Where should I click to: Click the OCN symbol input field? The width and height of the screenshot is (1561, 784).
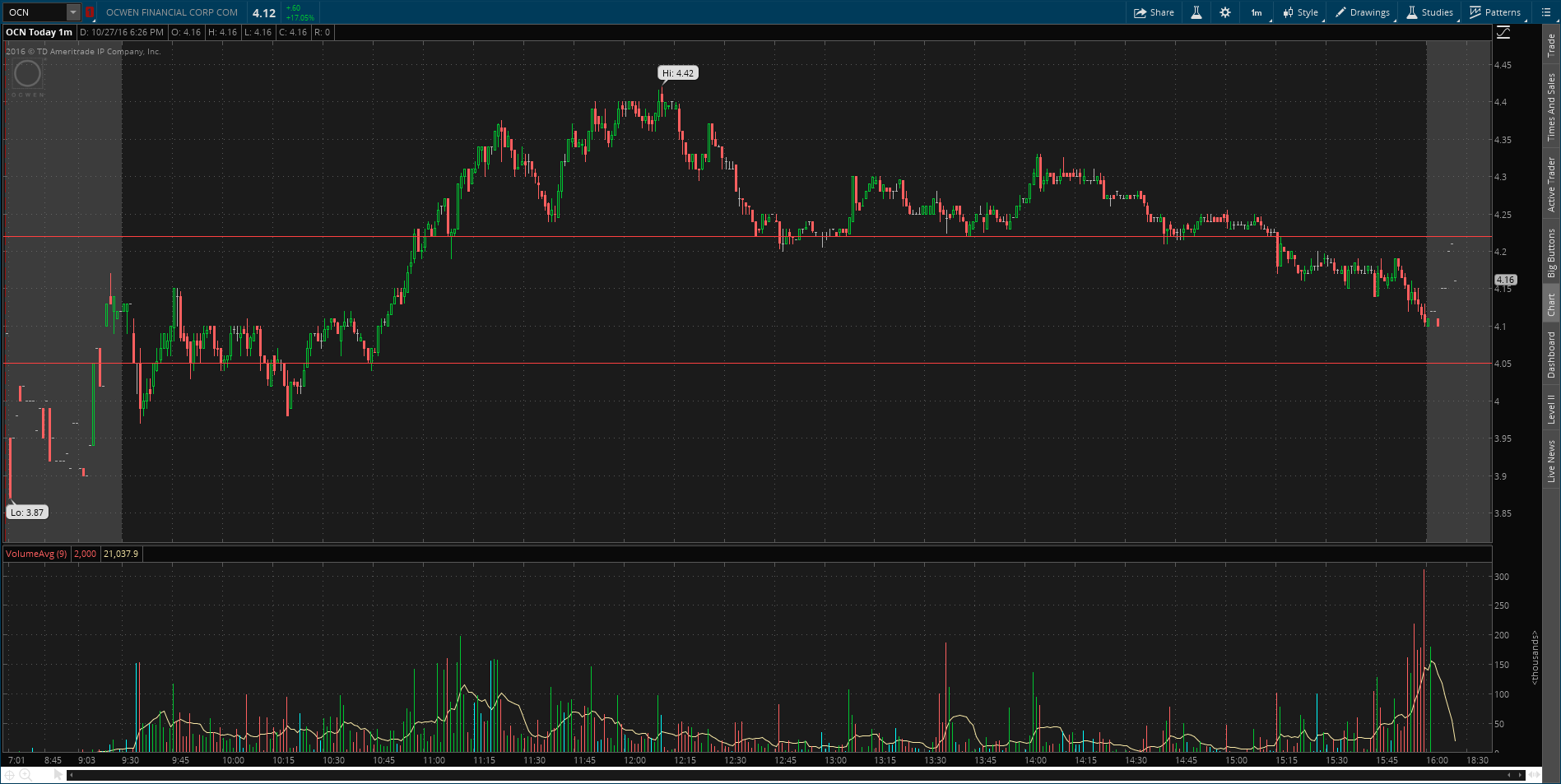click(35, 12)
